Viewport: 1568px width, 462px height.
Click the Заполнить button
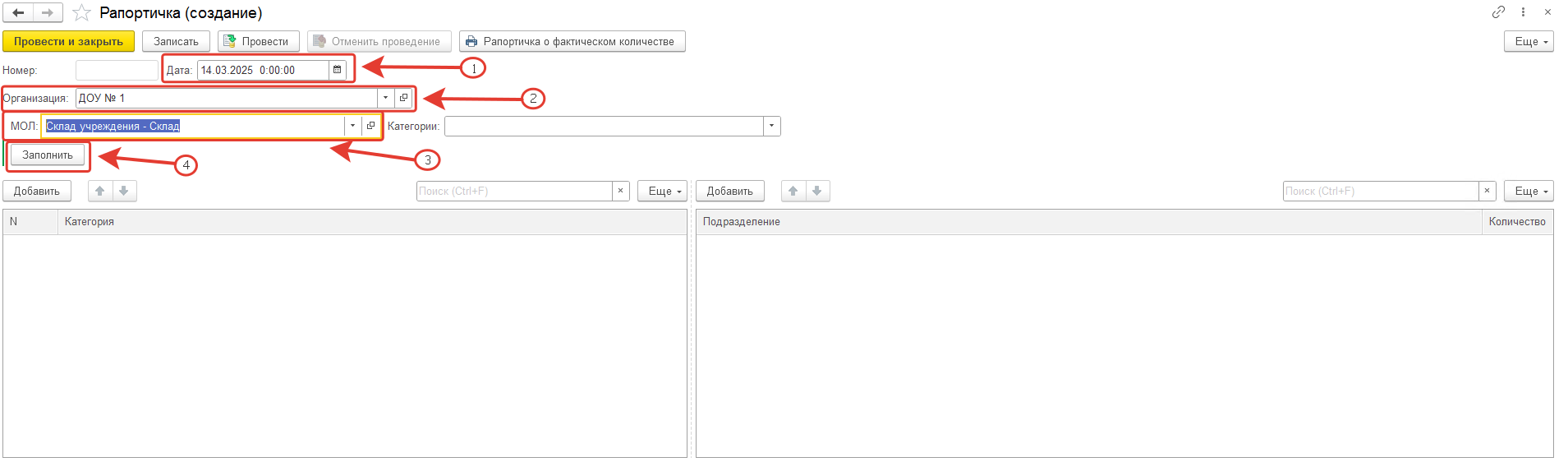point(48,155)
